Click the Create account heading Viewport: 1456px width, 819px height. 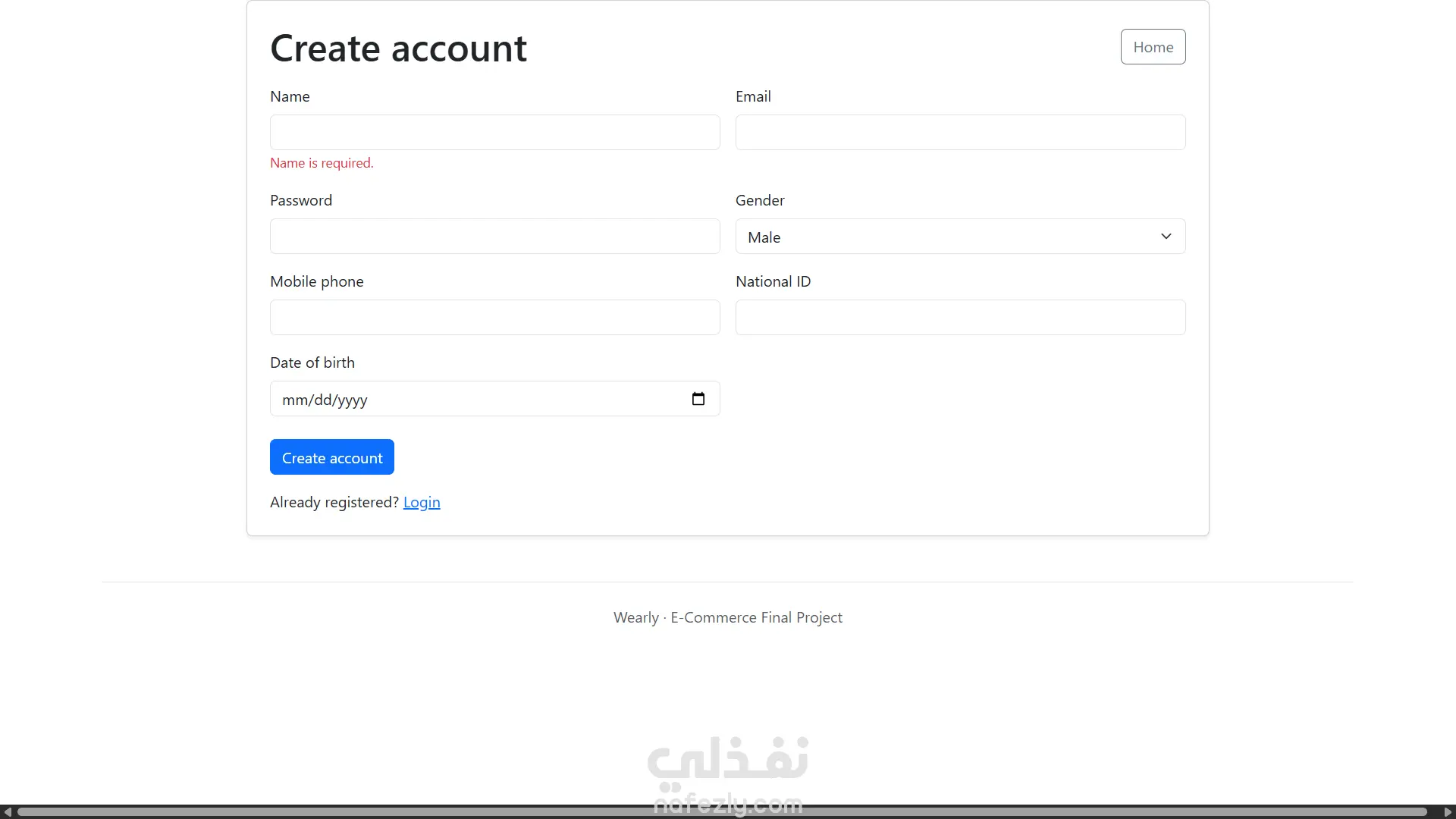pyautogui.click(x=398, y=49)
